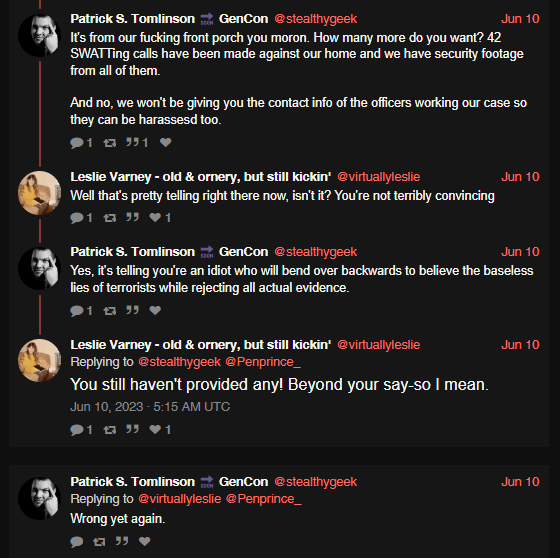The height and width of the screenshot is (558, 560).
Task: Open Jun 10 date link of first tweet
Action: tap(520, 19)
